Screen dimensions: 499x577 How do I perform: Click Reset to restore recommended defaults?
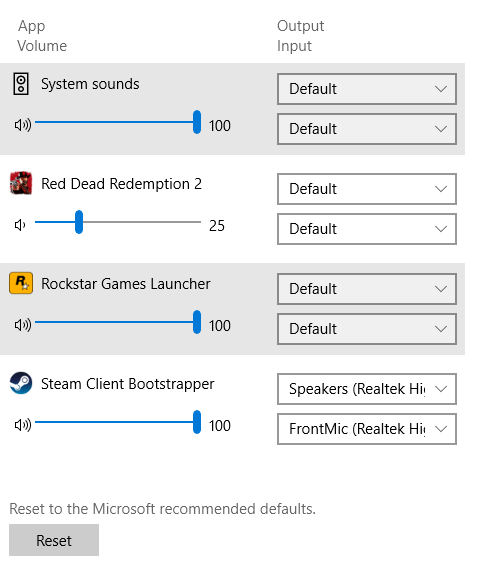click(x=54, y=540)
